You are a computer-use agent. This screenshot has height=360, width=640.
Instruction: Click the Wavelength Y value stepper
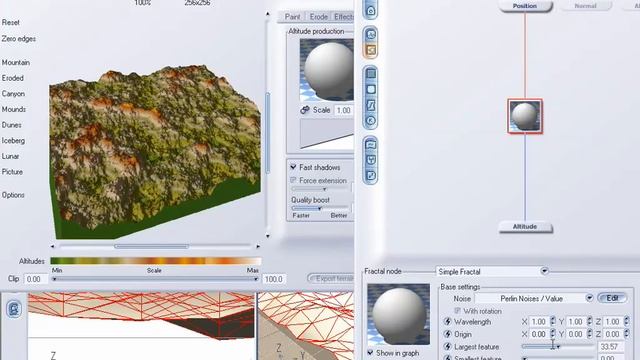(589, 322)
